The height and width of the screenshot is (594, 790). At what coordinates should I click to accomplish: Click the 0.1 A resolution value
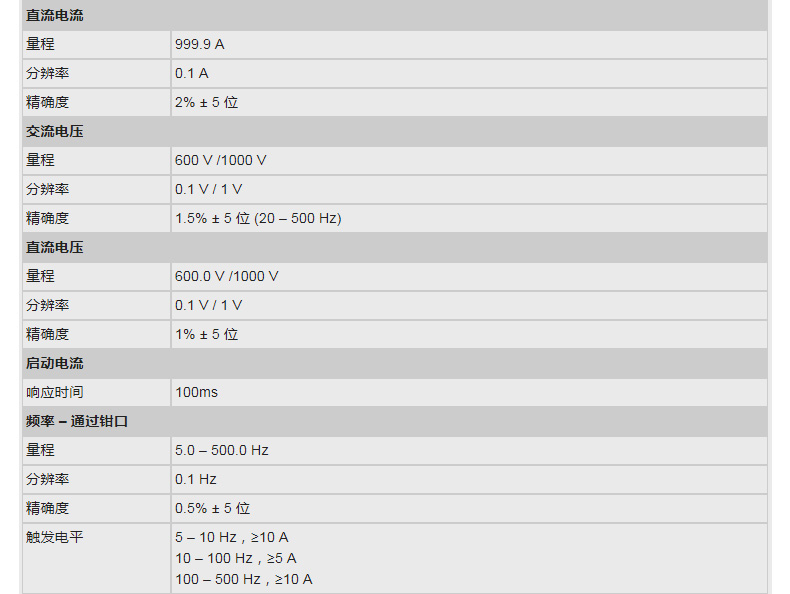pyautogui.click(x=192, y=73)
